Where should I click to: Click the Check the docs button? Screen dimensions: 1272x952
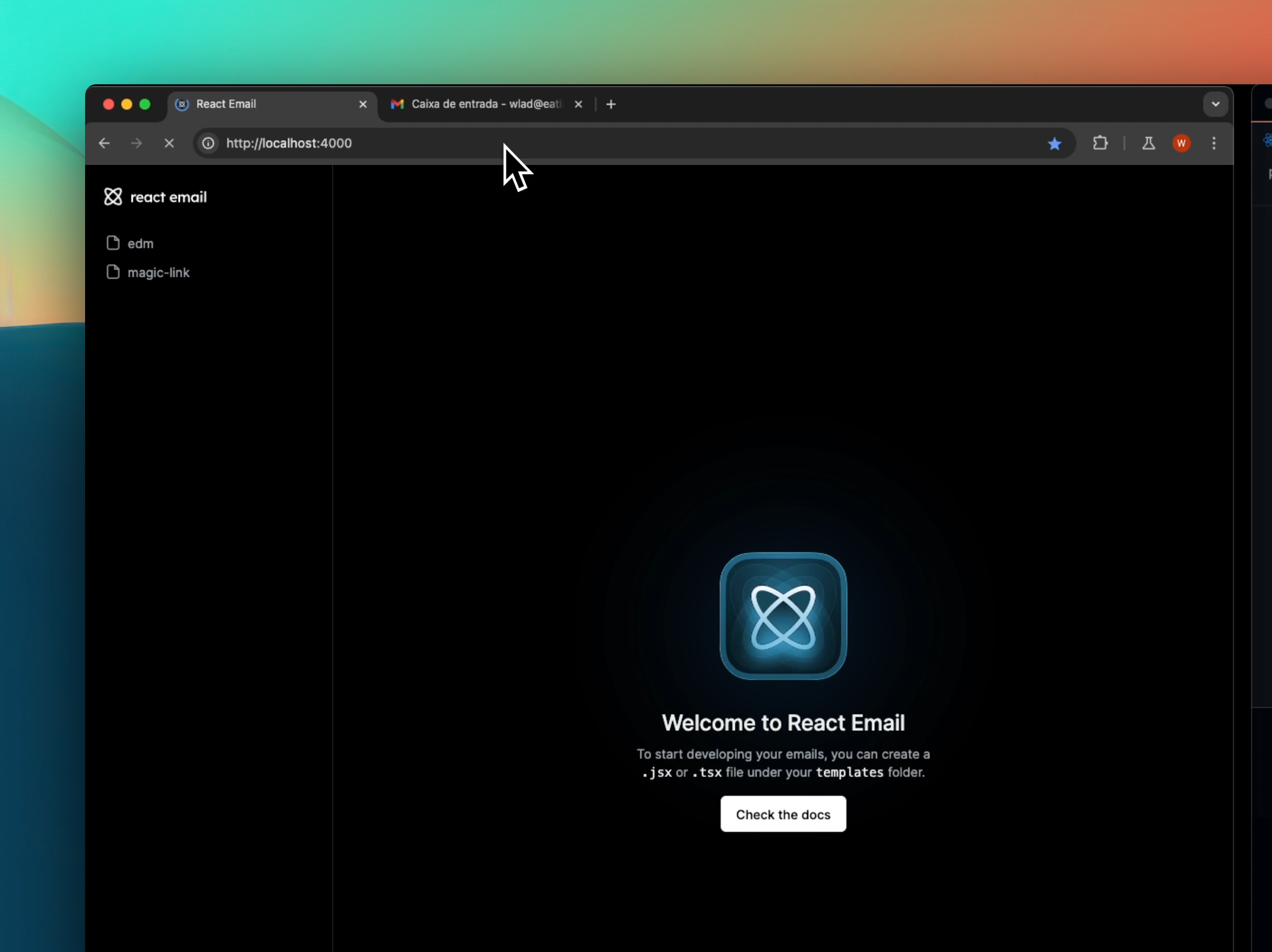[783, 814]
